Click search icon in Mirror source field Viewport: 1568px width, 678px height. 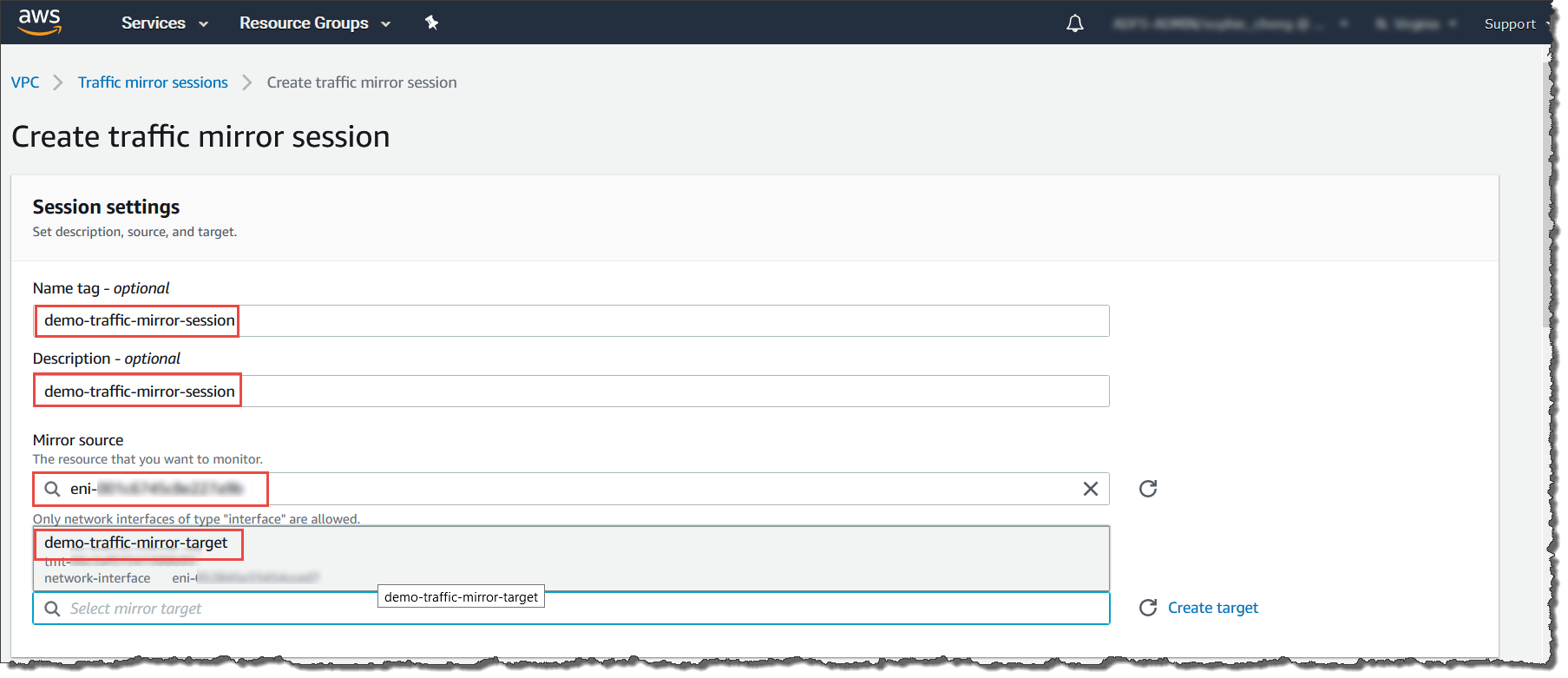pyautogui.click(x=53, y=489)
